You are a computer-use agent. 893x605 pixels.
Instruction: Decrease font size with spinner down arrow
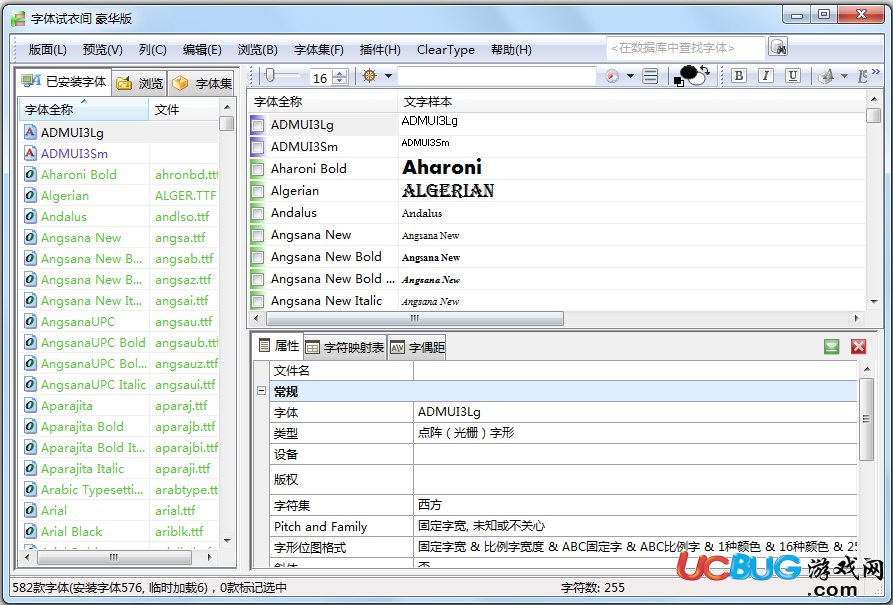click(x=341, y=80)
